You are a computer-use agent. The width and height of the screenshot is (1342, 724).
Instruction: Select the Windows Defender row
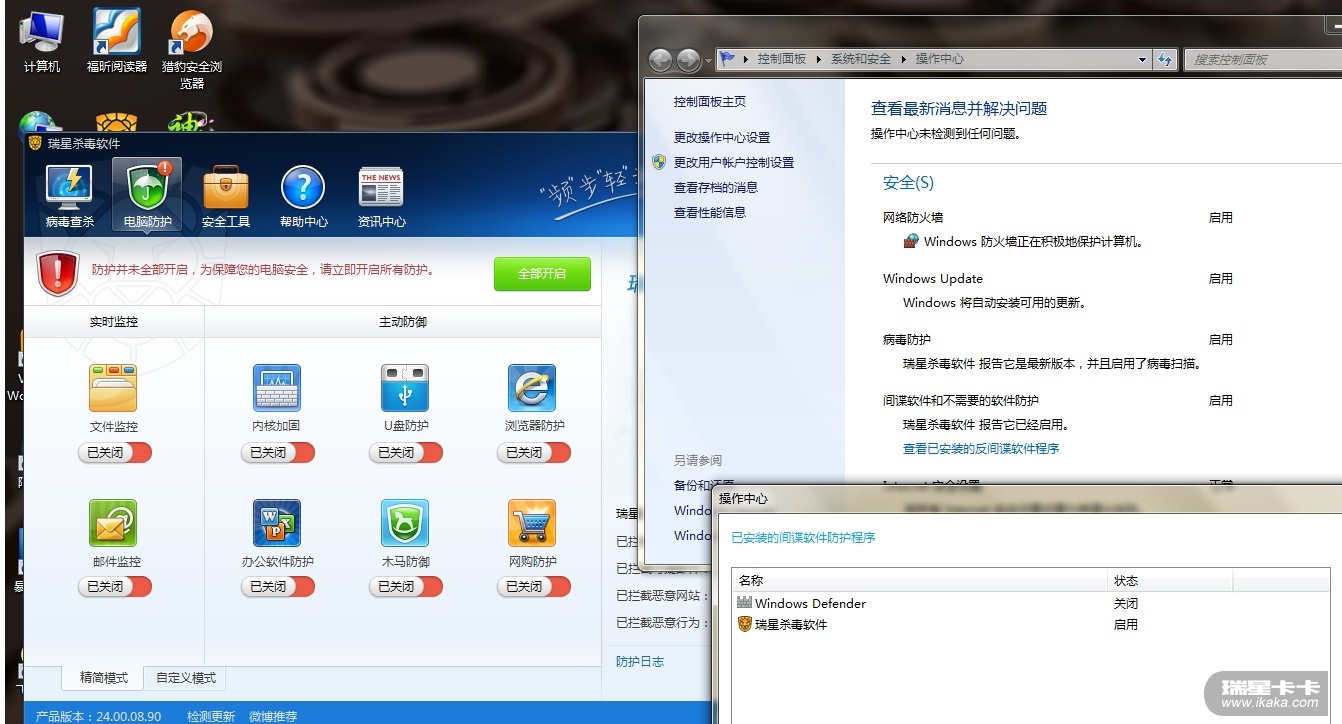pos(1030,604)
